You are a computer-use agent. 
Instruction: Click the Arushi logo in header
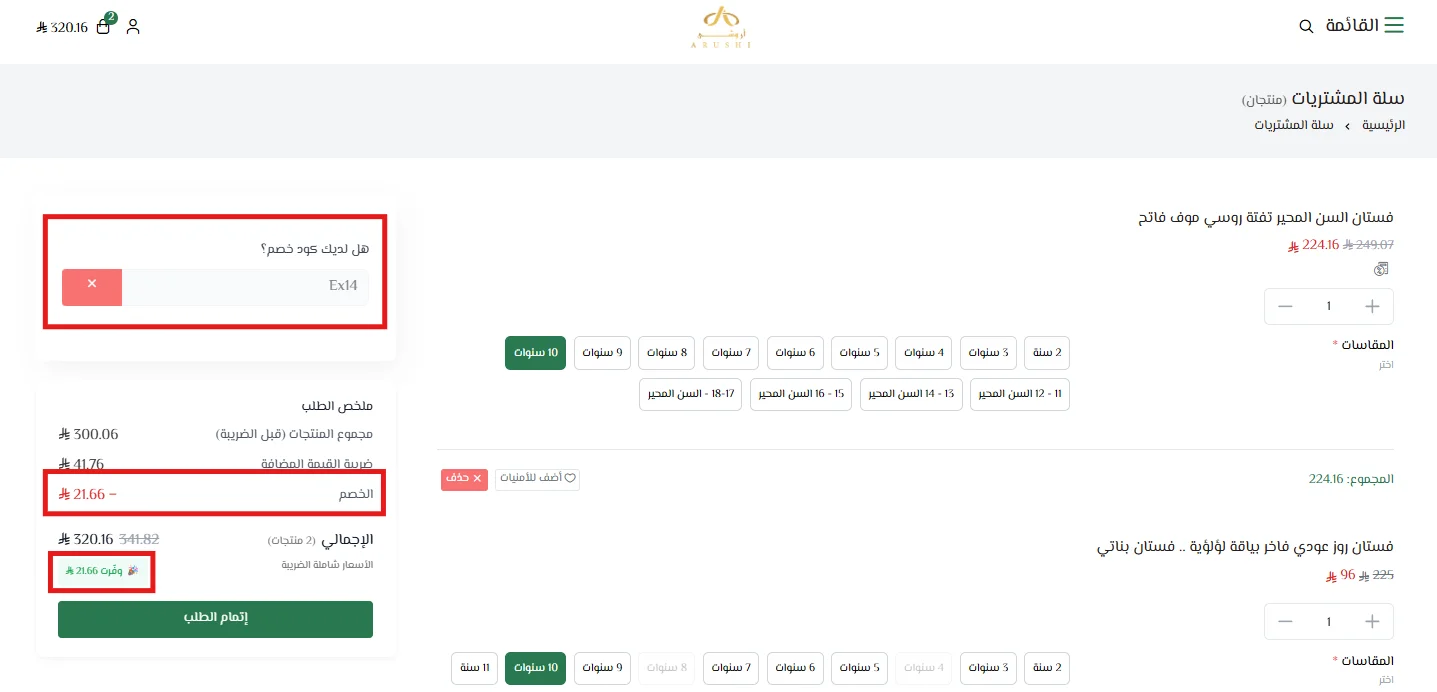720,27
